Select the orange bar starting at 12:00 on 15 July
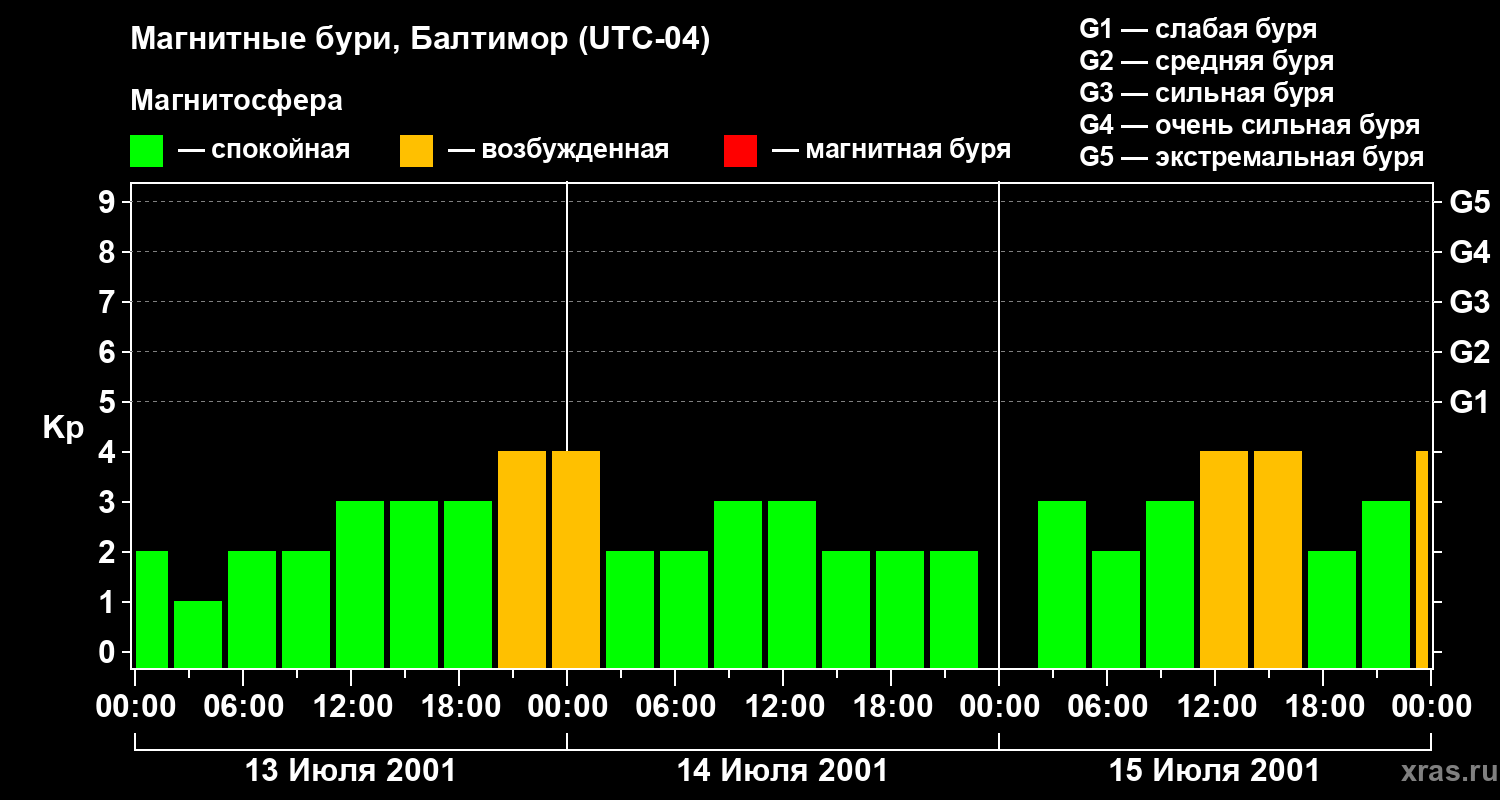The width and height of the screenshot is (1500, 800). pyautogui.click(x=1224, y=560)
